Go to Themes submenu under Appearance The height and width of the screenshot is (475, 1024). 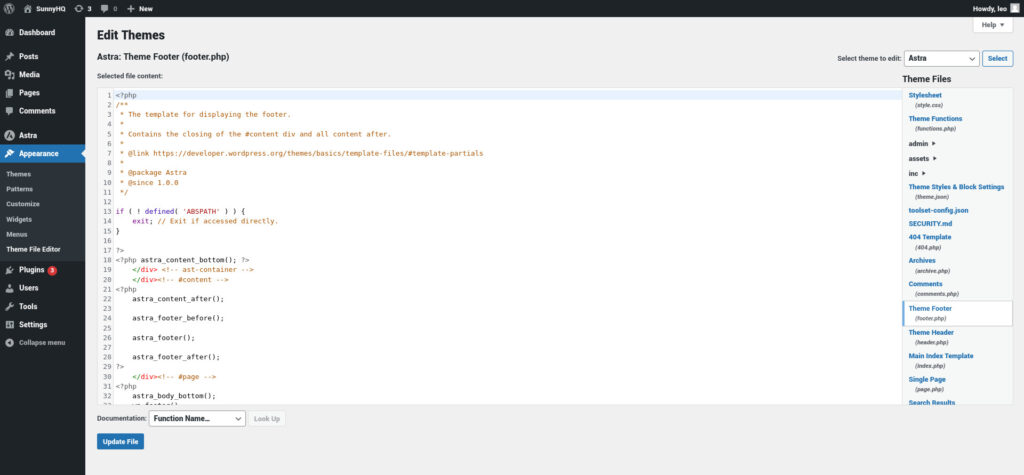coord(18,174)
